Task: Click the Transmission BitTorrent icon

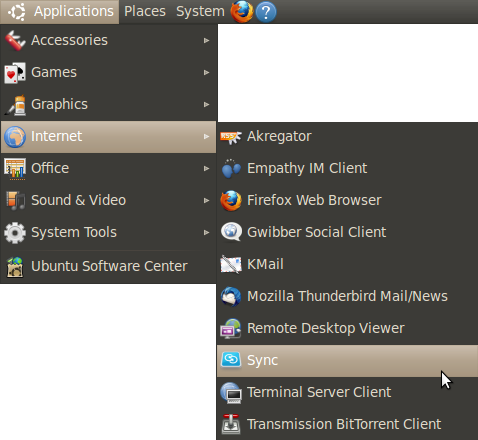Action: tap(231, 424)
